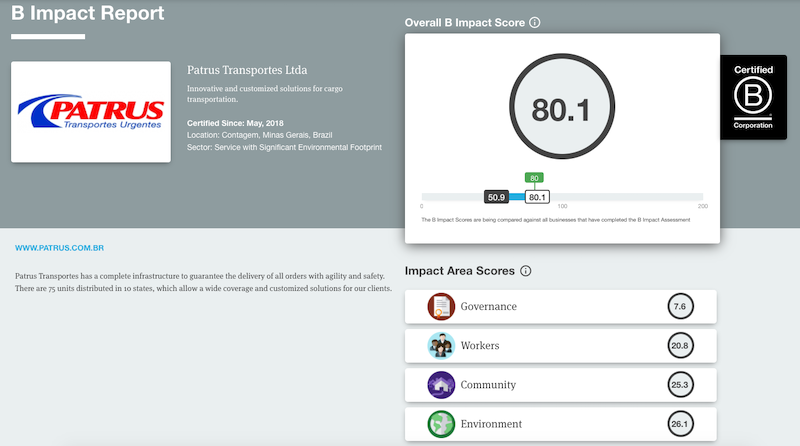Open info icon beside Overall B Impact Score

pos(535,22)
